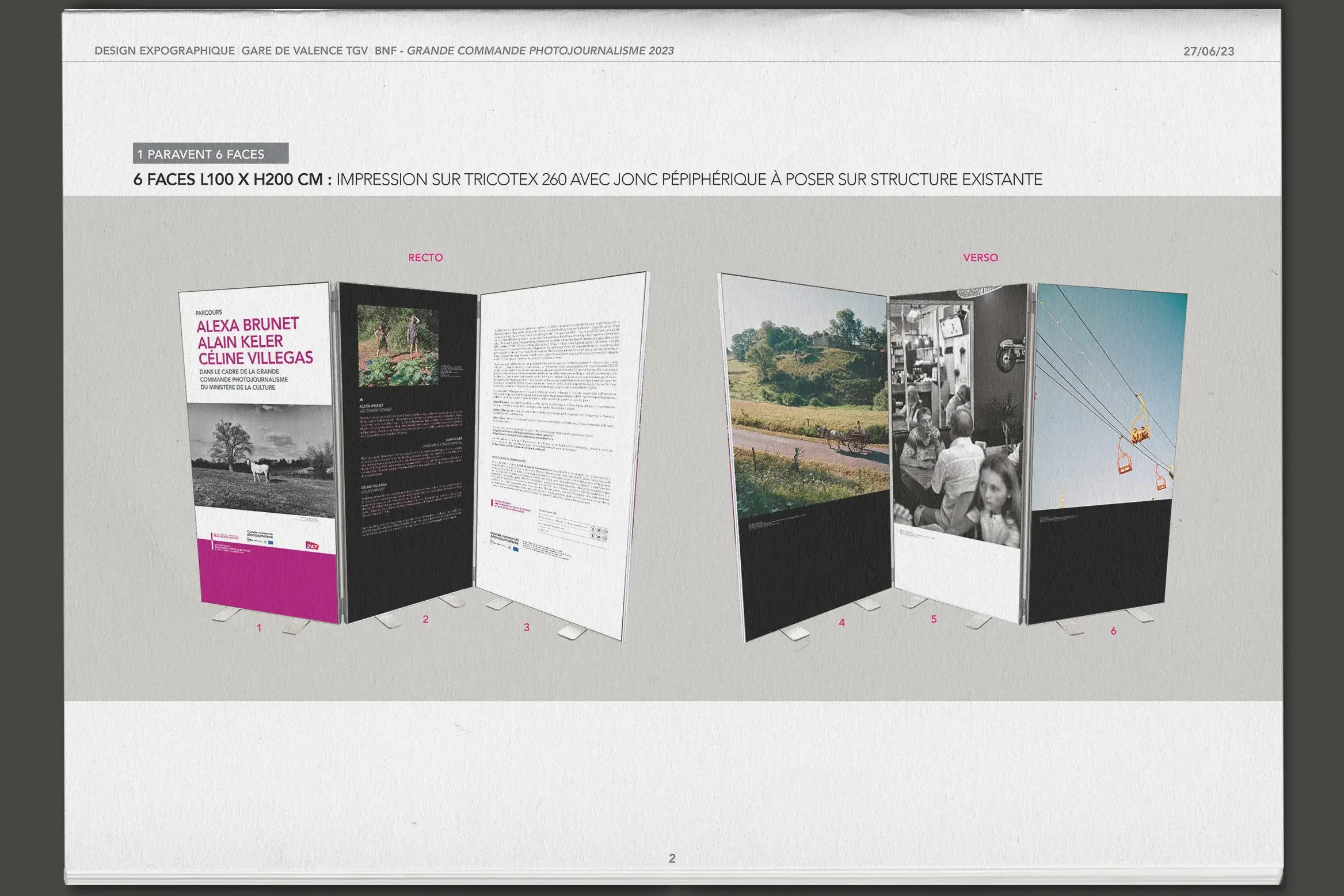The width and height of the screenshot is (1344, 896).
Task: Click the VERSO label
Action: click(981, 258)
